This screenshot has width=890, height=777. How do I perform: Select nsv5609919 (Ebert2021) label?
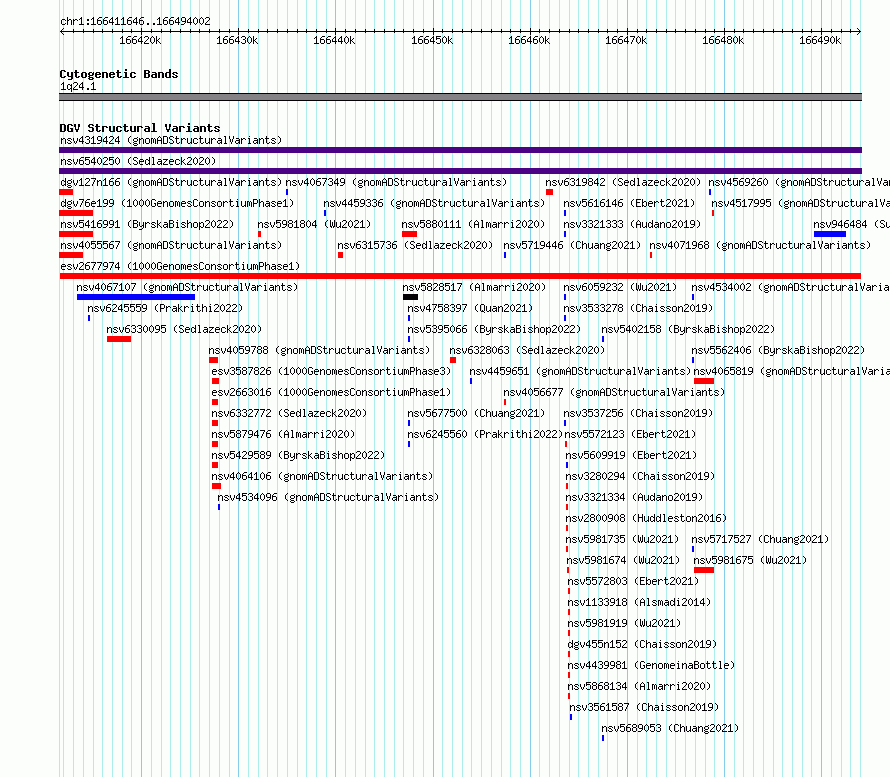click(x=631, y=455)
